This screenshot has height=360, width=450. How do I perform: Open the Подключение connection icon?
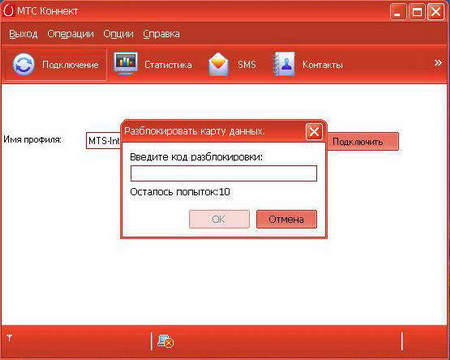click(23, 64)
